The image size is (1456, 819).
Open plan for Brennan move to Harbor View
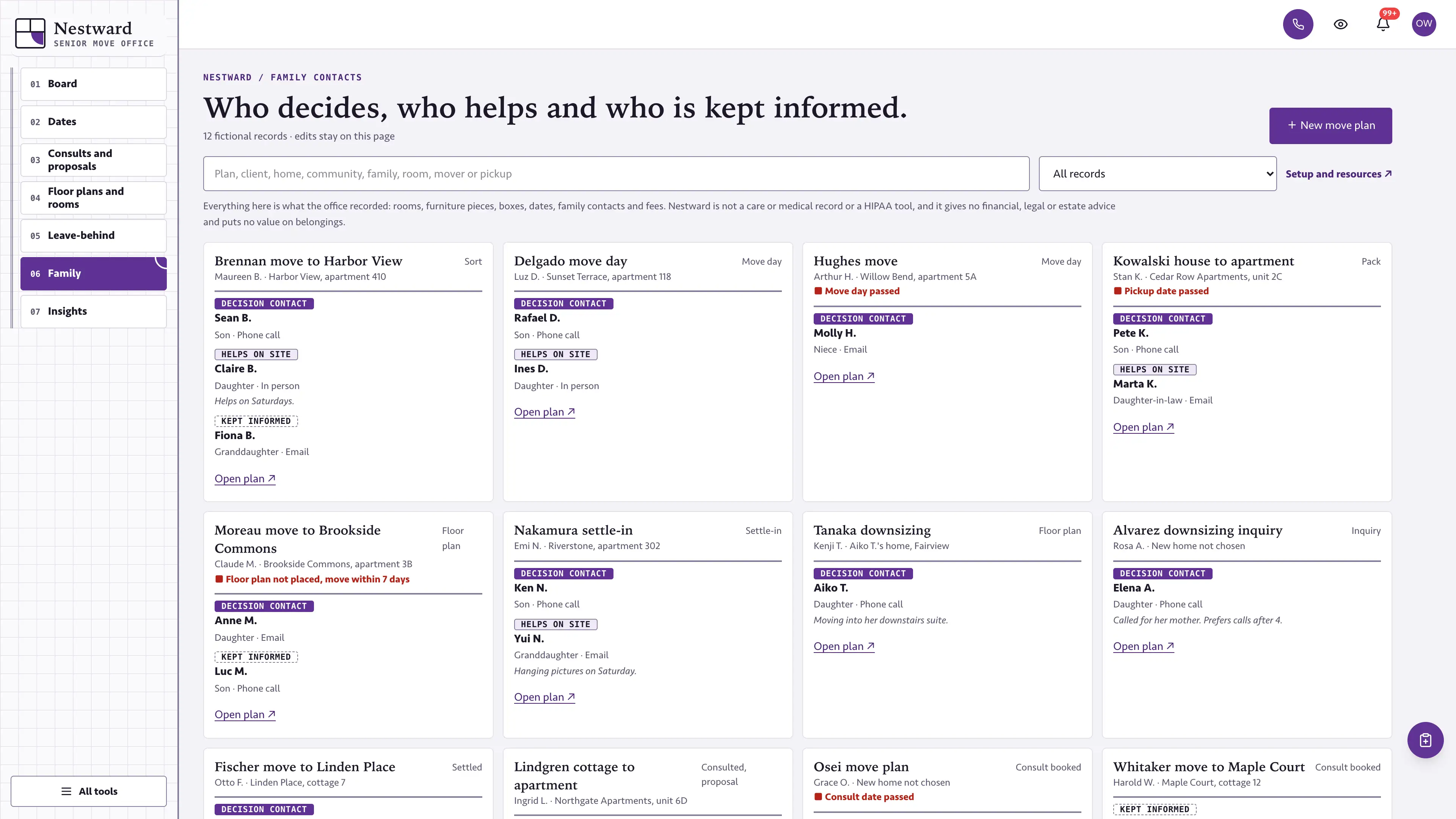(245, 479)
